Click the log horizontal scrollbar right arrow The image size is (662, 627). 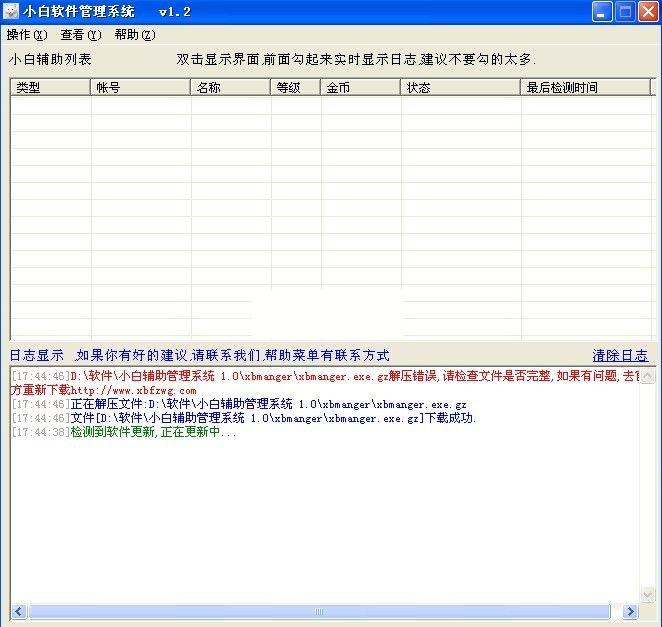(x=630, y=611)
